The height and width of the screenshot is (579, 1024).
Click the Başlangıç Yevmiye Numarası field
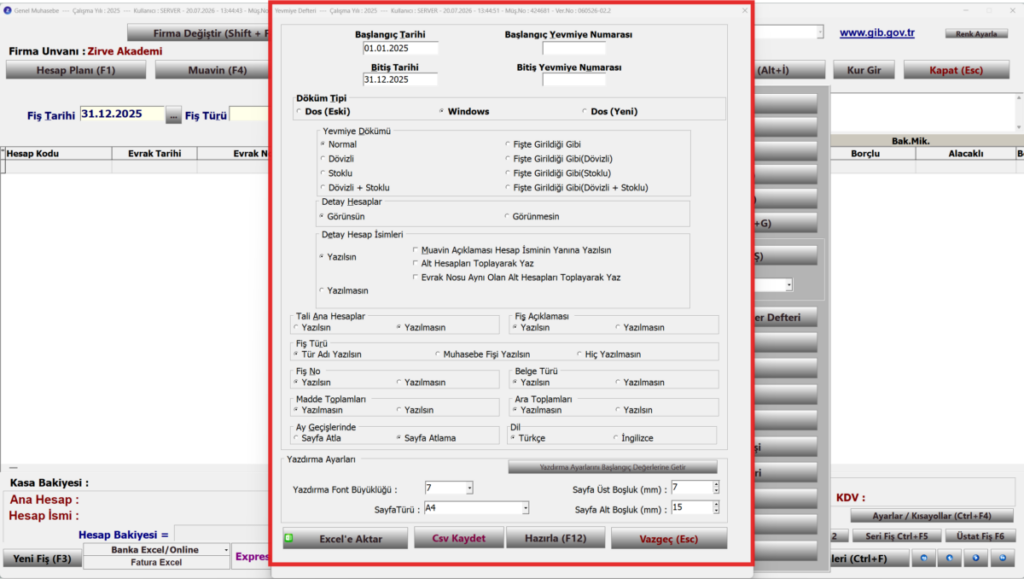574,48
